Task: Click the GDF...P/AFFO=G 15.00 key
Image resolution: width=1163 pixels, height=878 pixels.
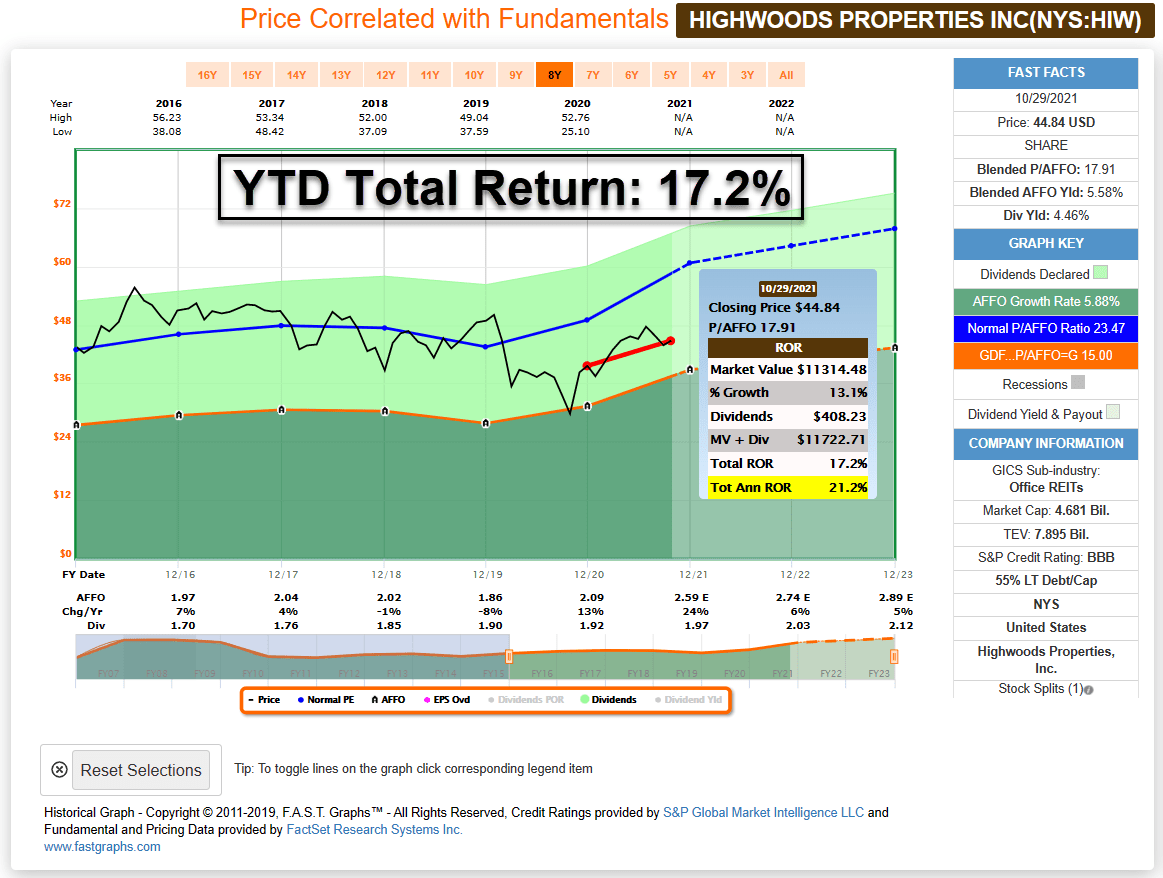Action: (x=1046, y=356)
